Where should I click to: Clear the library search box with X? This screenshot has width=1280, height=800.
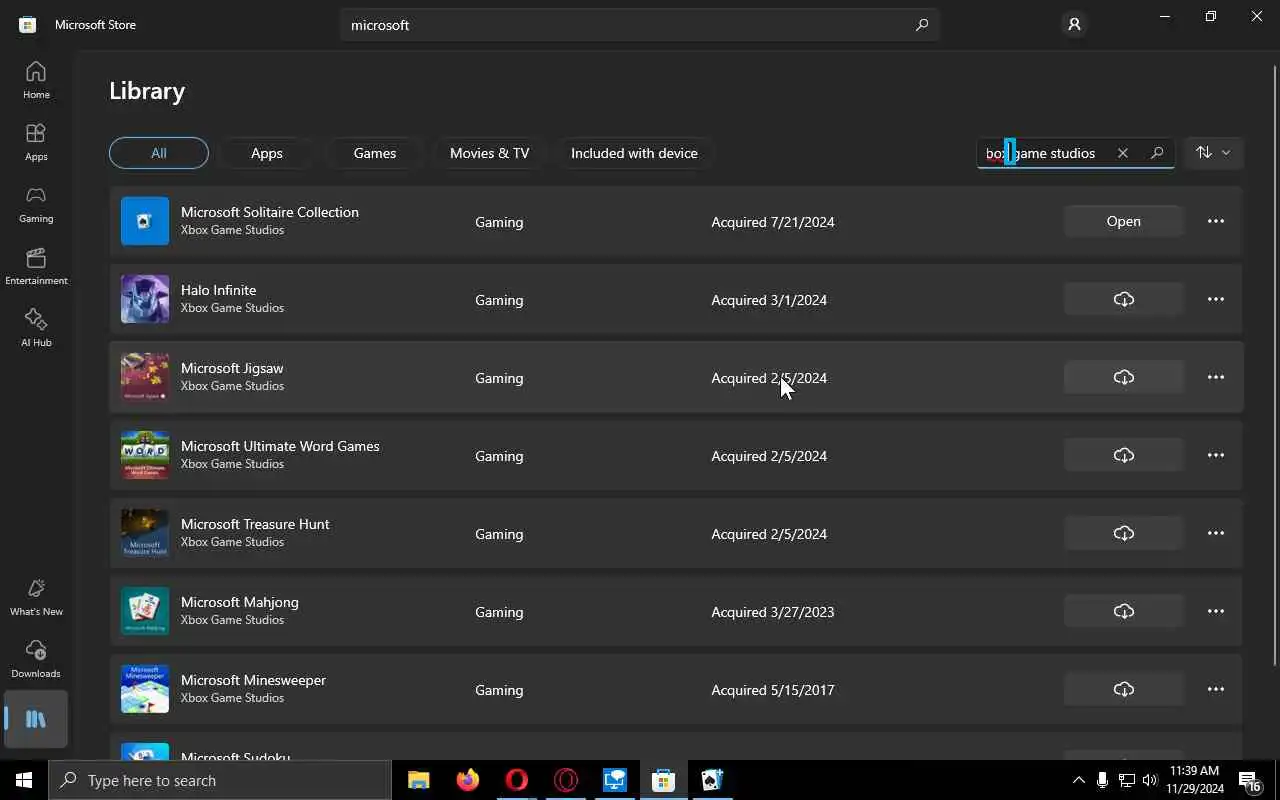pyautogui.click(x=1123, y=153)
